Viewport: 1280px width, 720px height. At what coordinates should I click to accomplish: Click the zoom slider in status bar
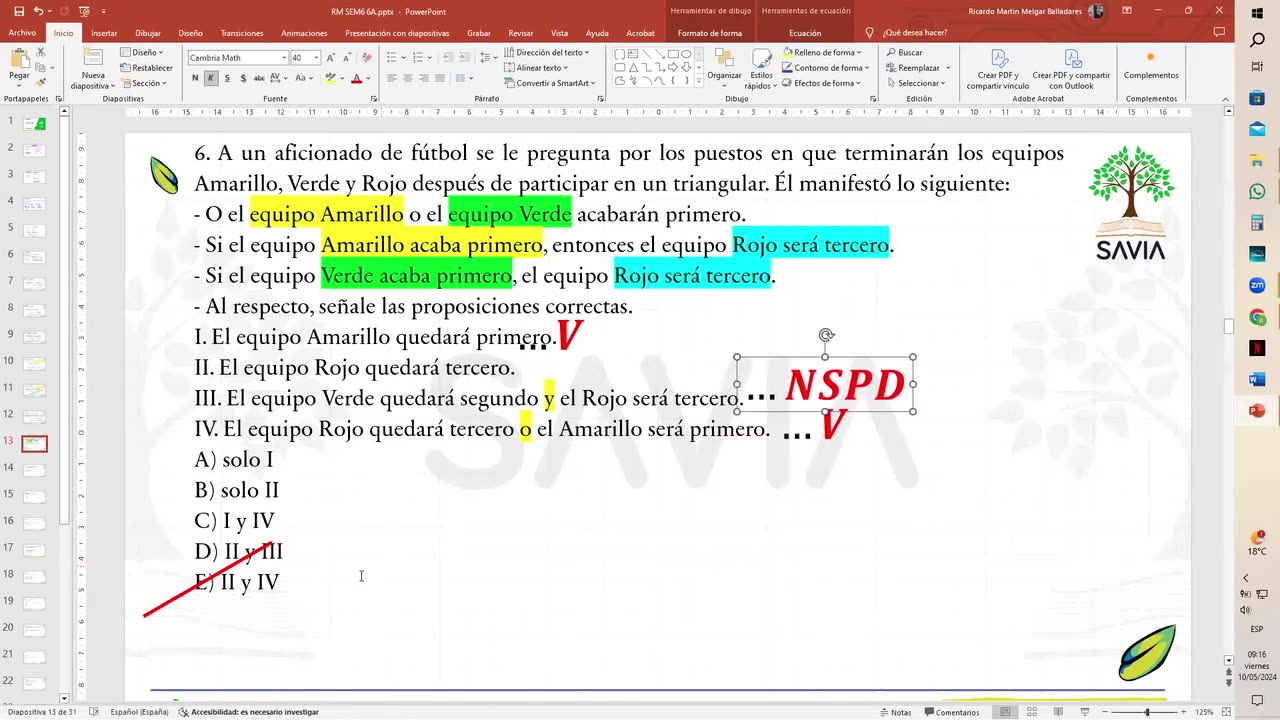1146,712
